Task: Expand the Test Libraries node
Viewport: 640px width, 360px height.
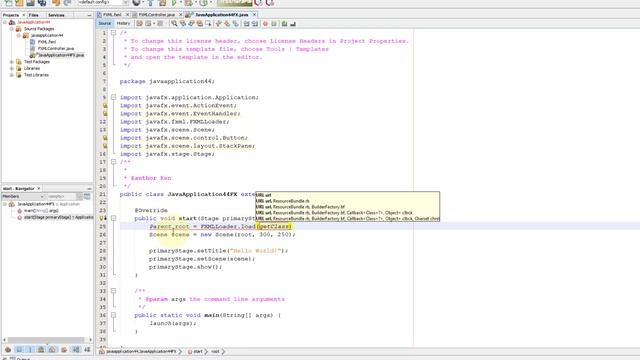Action: point(12,75)
